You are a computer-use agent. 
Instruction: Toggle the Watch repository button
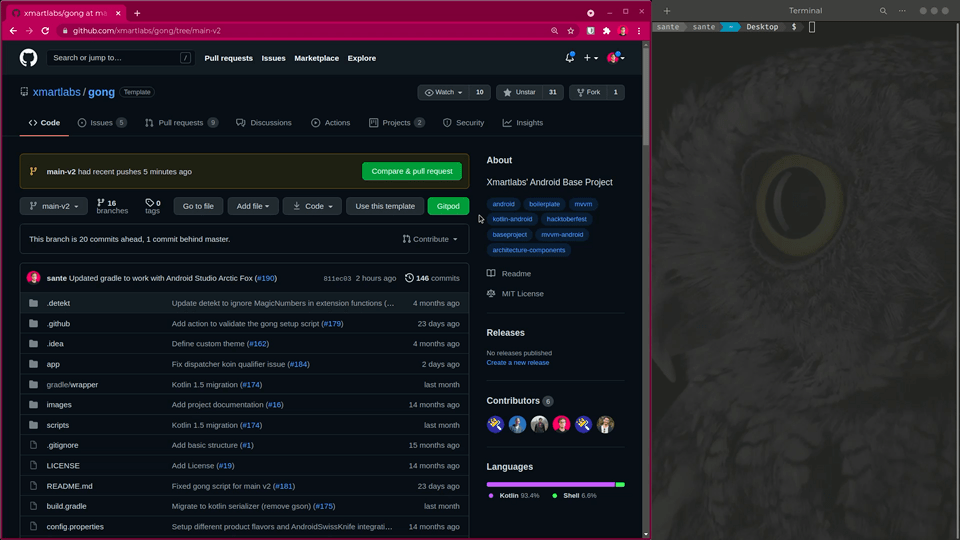(443, 92)
